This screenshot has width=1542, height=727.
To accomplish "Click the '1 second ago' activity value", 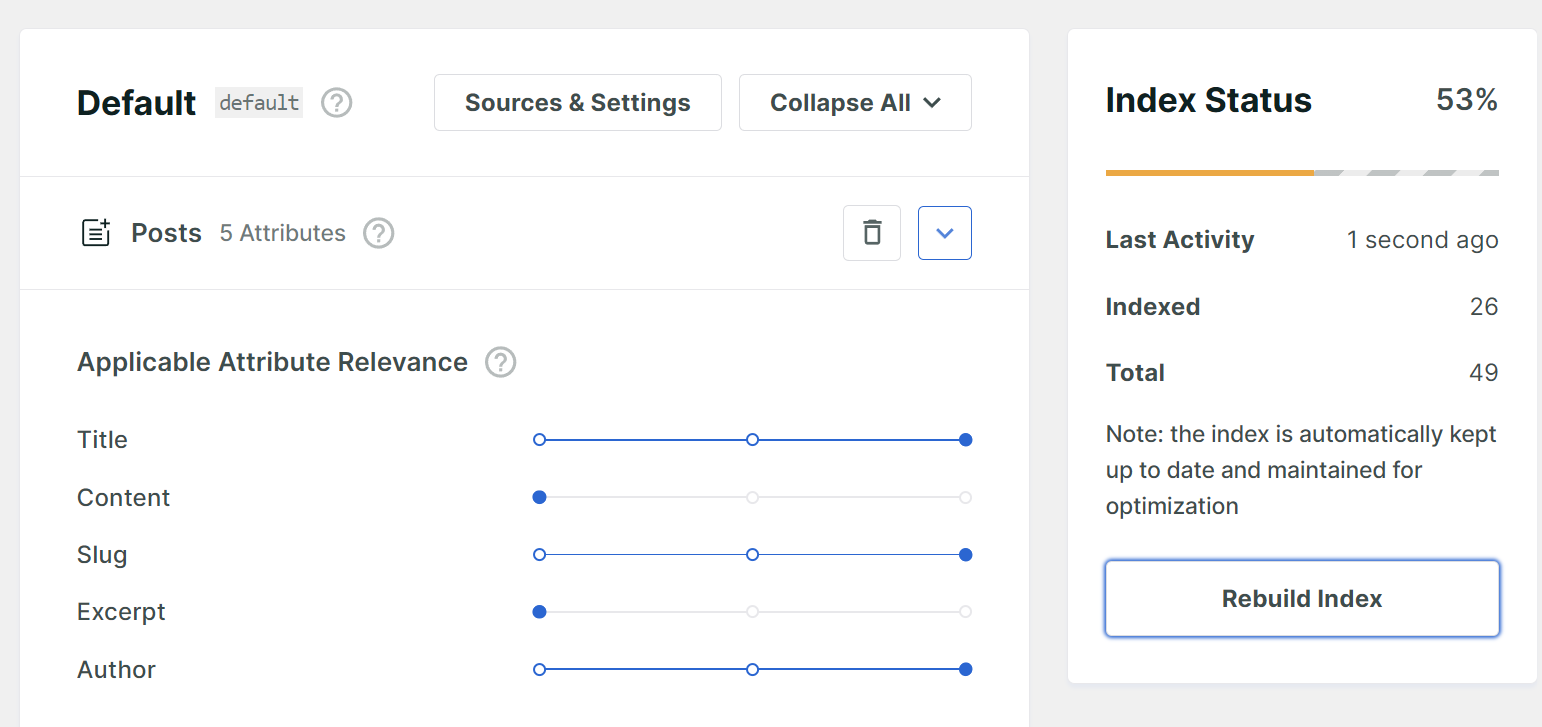I will click(1423, 240).
